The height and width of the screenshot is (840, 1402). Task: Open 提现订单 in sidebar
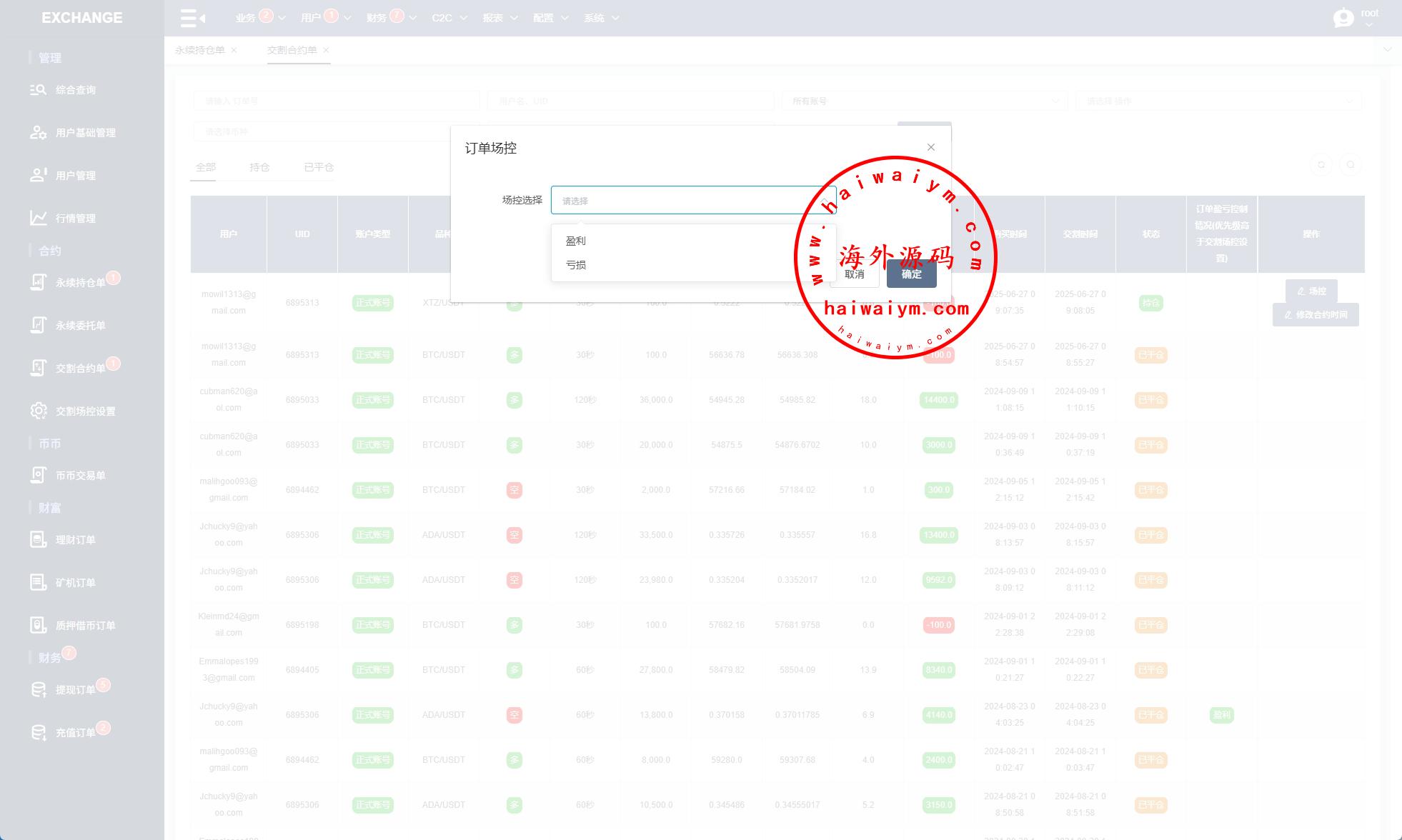point(75,690)
